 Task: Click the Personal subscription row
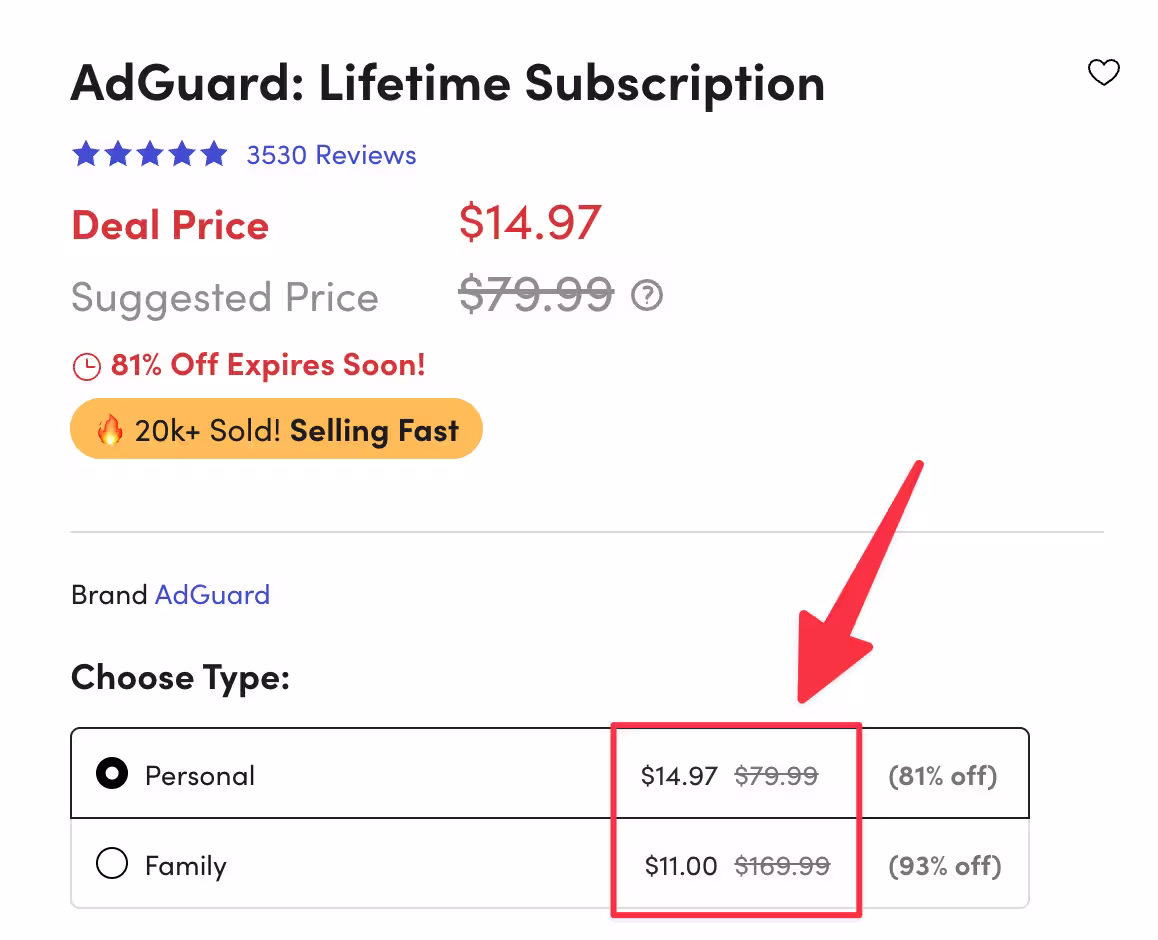pos(350,773)
